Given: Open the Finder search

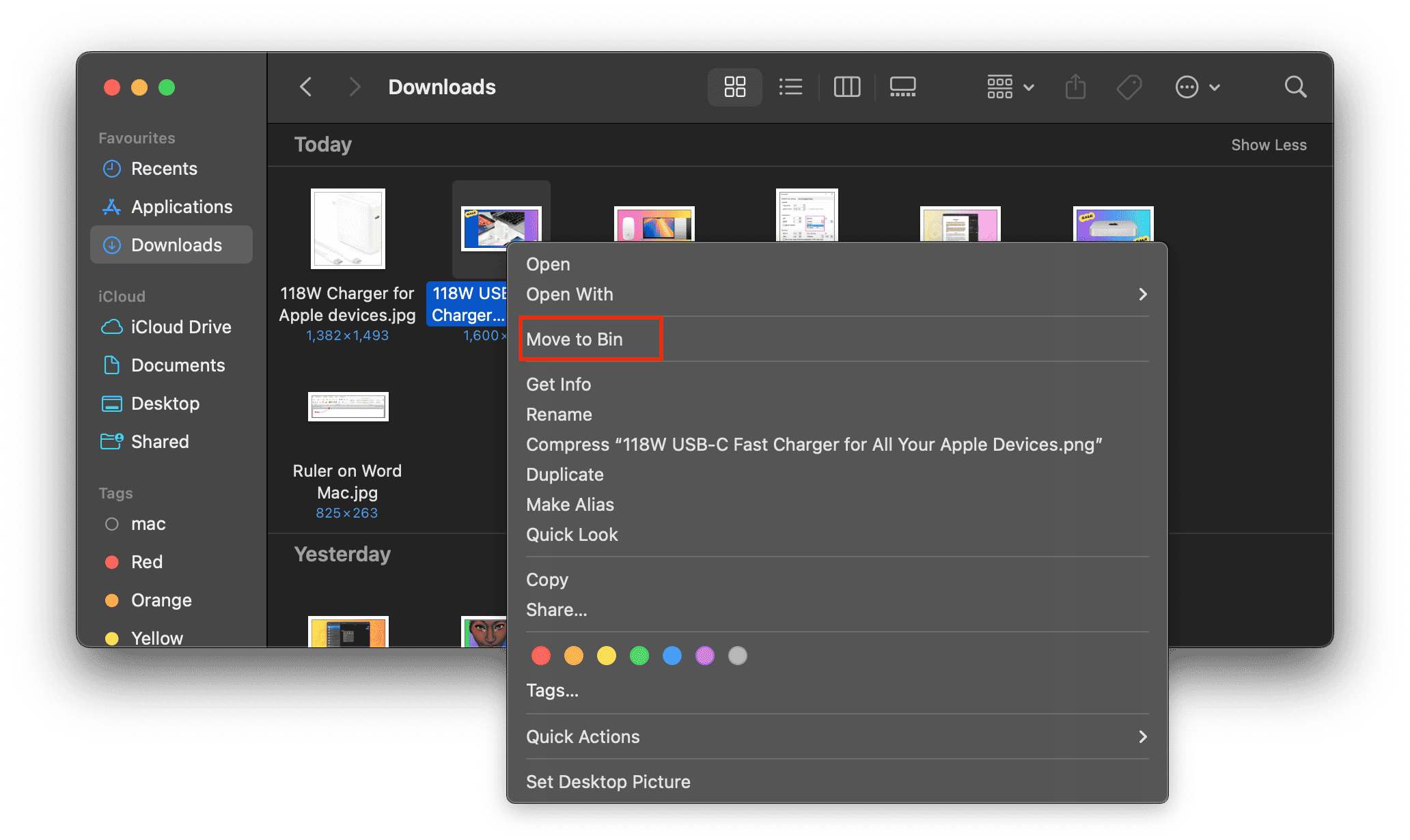Looking at the screenshot, I should pos(1295,87).
